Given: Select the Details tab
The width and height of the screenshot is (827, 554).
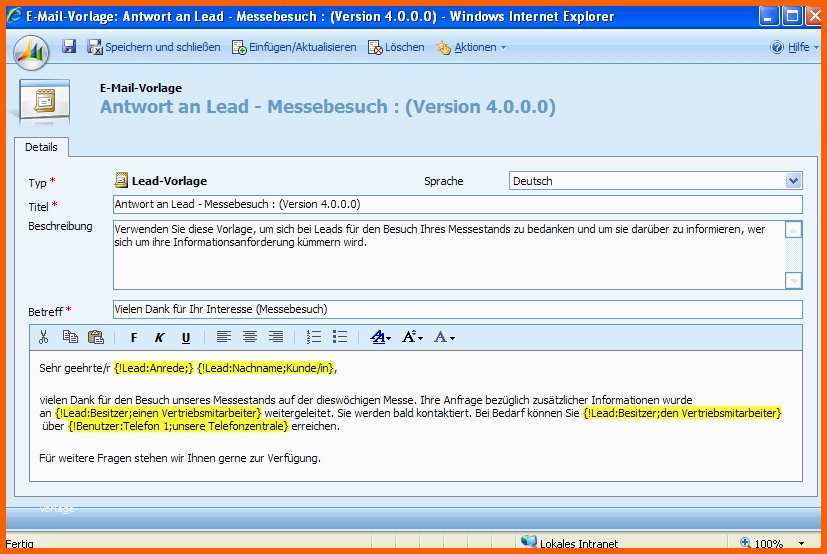Looking at the screenshot, I should (x=41, y=147).
